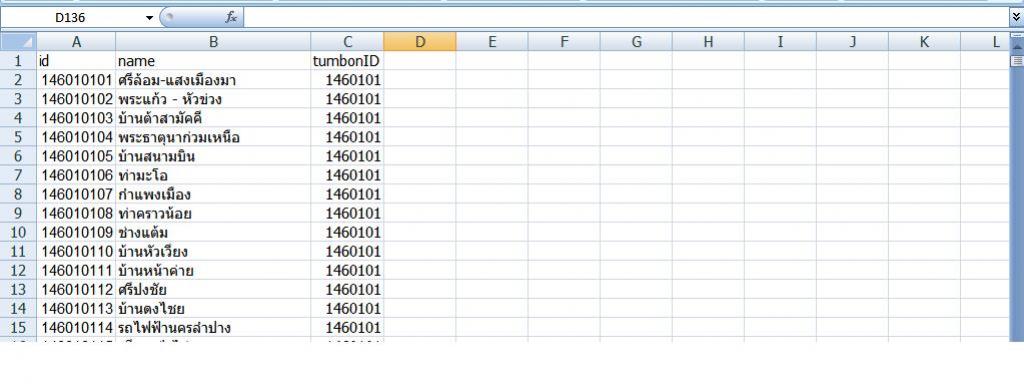The width and height of the screenshot is (1024, 384).
Task: Click name cell 'พระแก้ว - หัวข่วง'
Action: (x=214, y=99)
